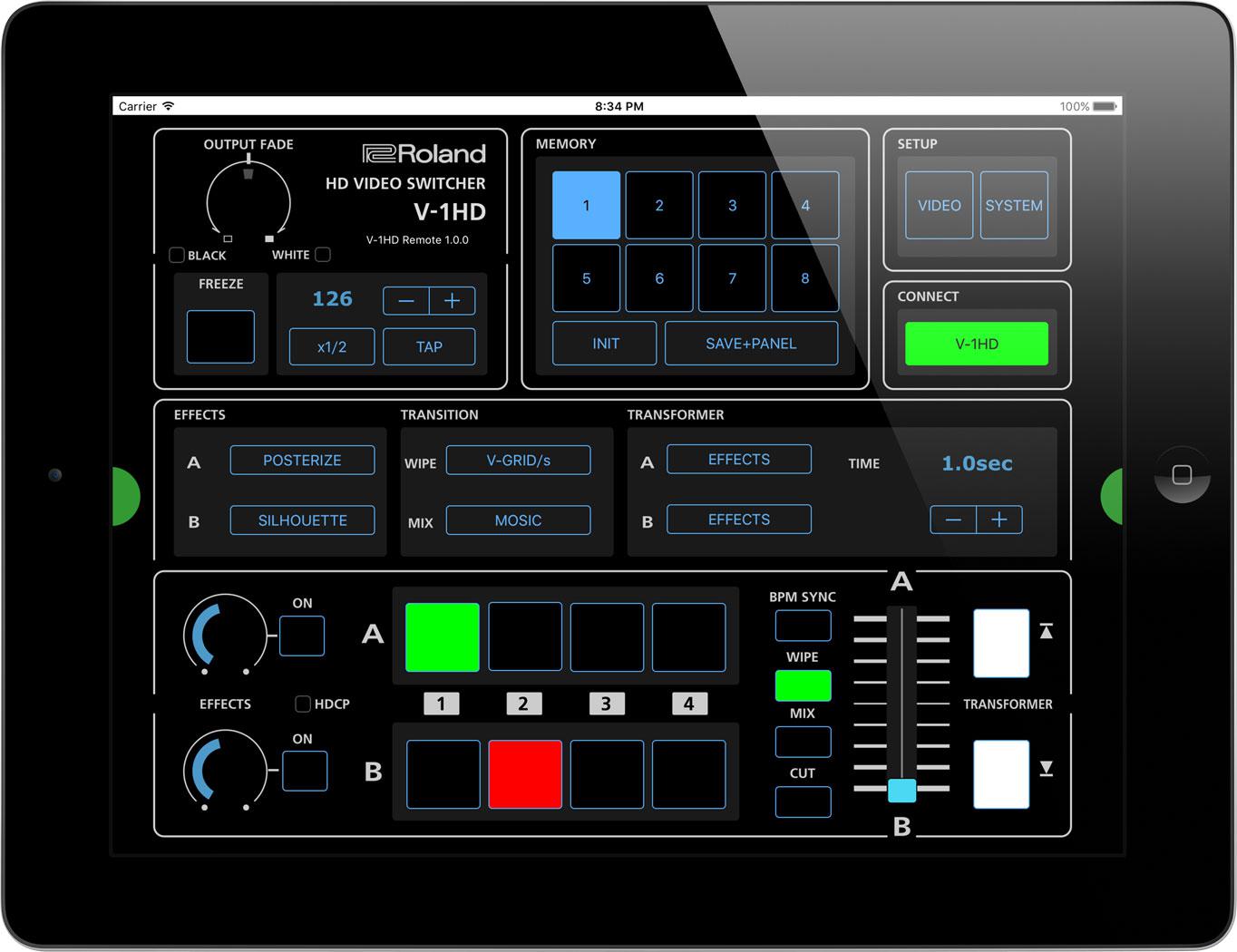Tap the TAP tempo button
Viewport: 1237px width, 952px height.
point(429,346)
